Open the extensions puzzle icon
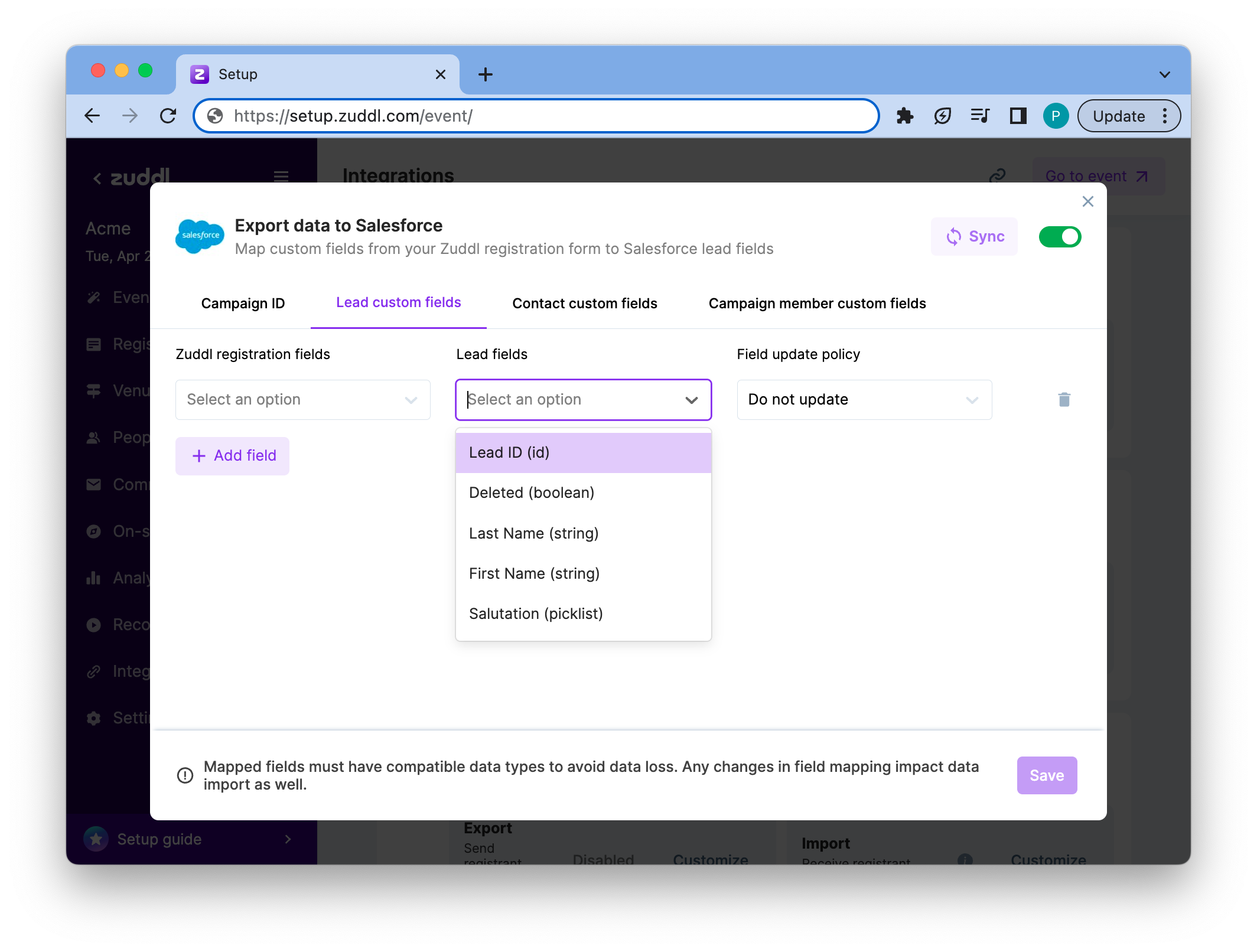Viewport: 1257px width, 952px height. [905, 116]
